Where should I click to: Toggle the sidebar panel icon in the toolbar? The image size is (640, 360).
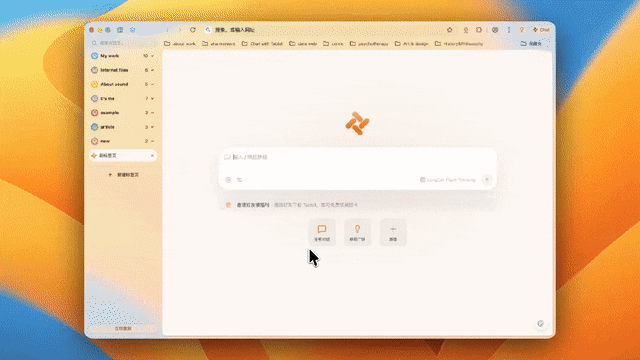pyautogui.click(x=120, y=30)
